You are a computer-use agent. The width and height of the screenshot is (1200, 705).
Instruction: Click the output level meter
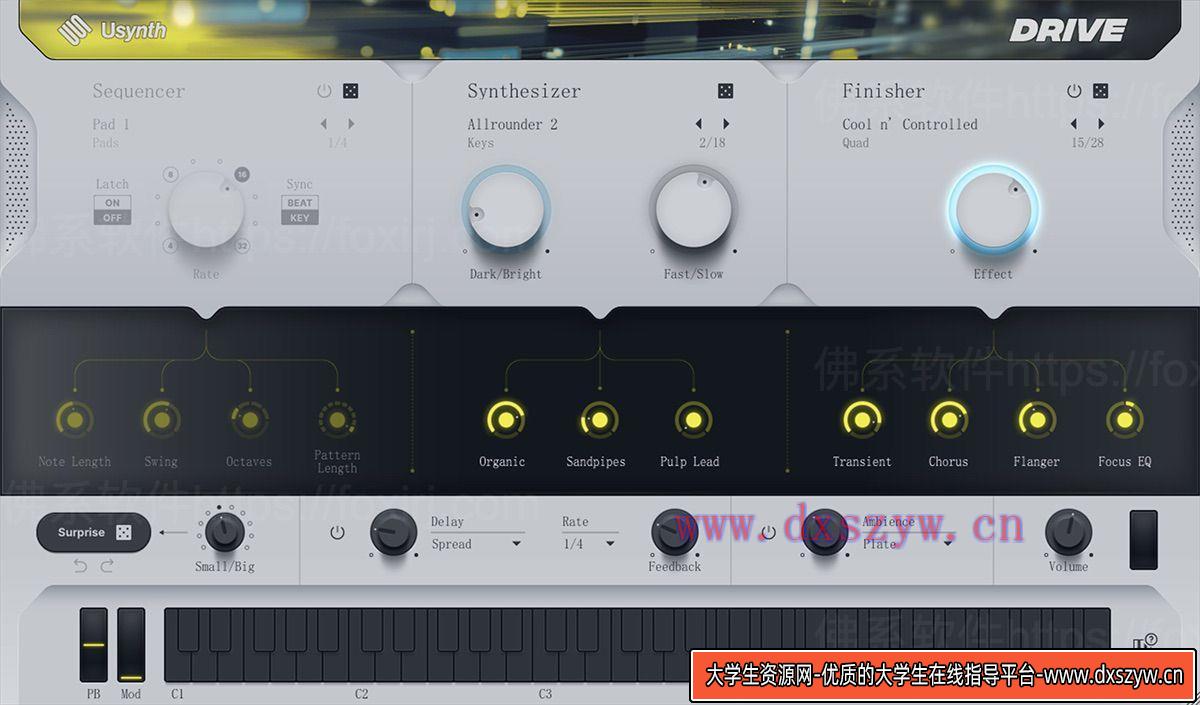tap(1143, 540)
